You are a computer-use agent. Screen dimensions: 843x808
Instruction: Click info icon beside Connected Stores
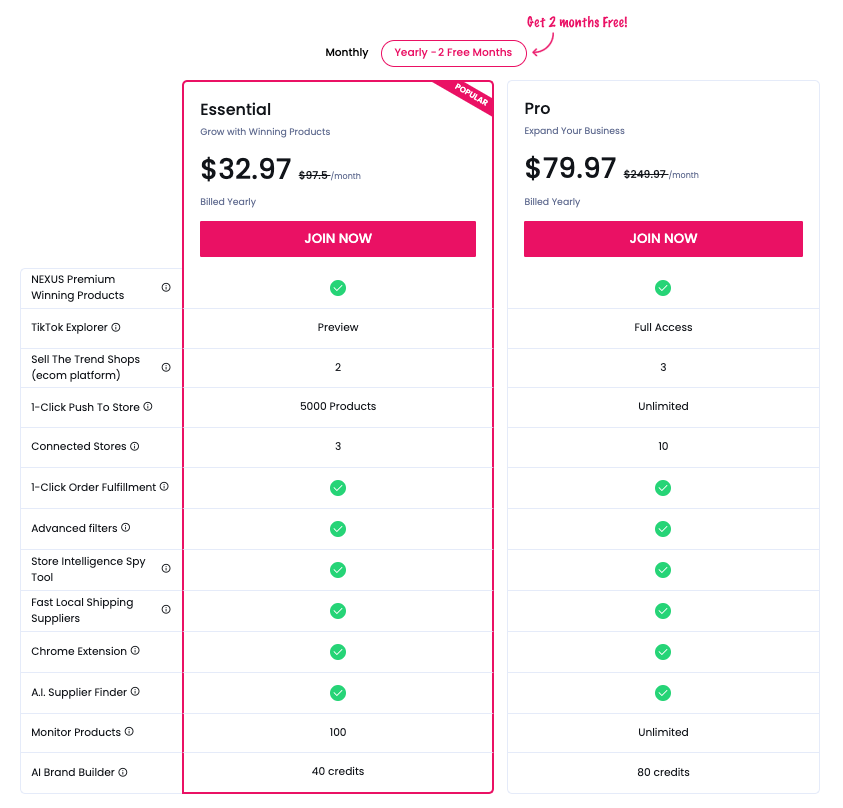[135, 446]
